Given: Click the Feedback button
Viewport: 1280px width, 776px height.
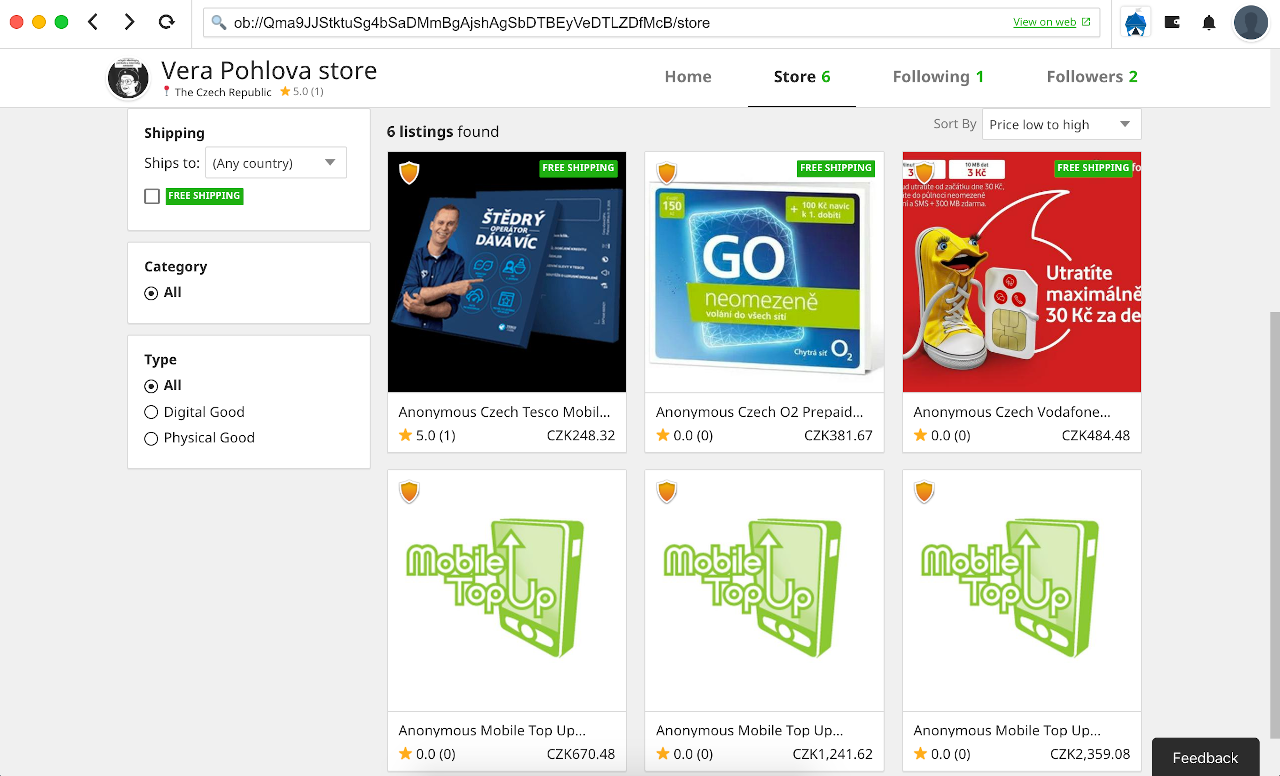Looking at the screenshot, I should point(1205,758).
